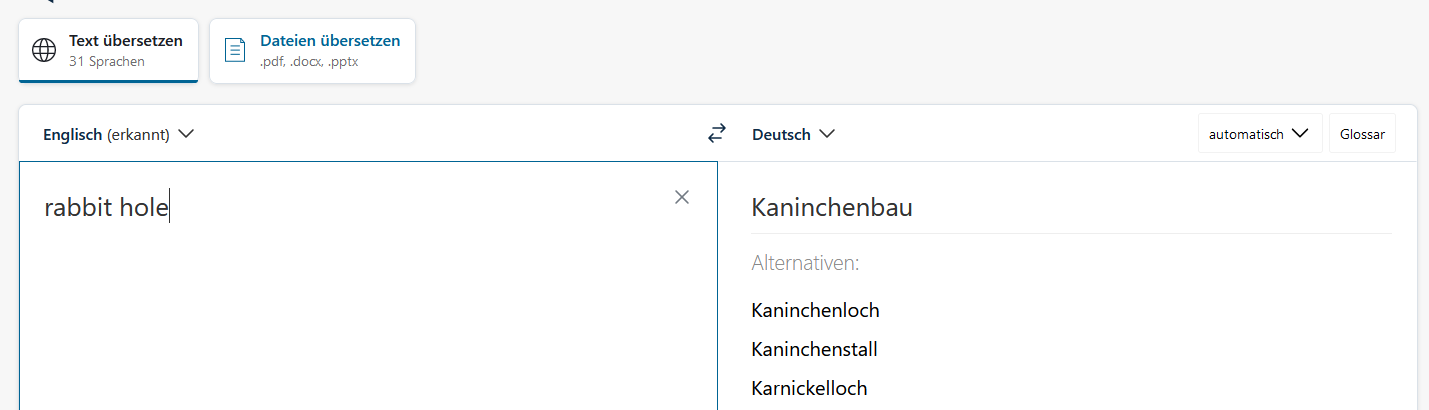Click the globe icon on Text übersetzen tab
This screenshot has height=410, width=1429.
click(x=44, y=50)
